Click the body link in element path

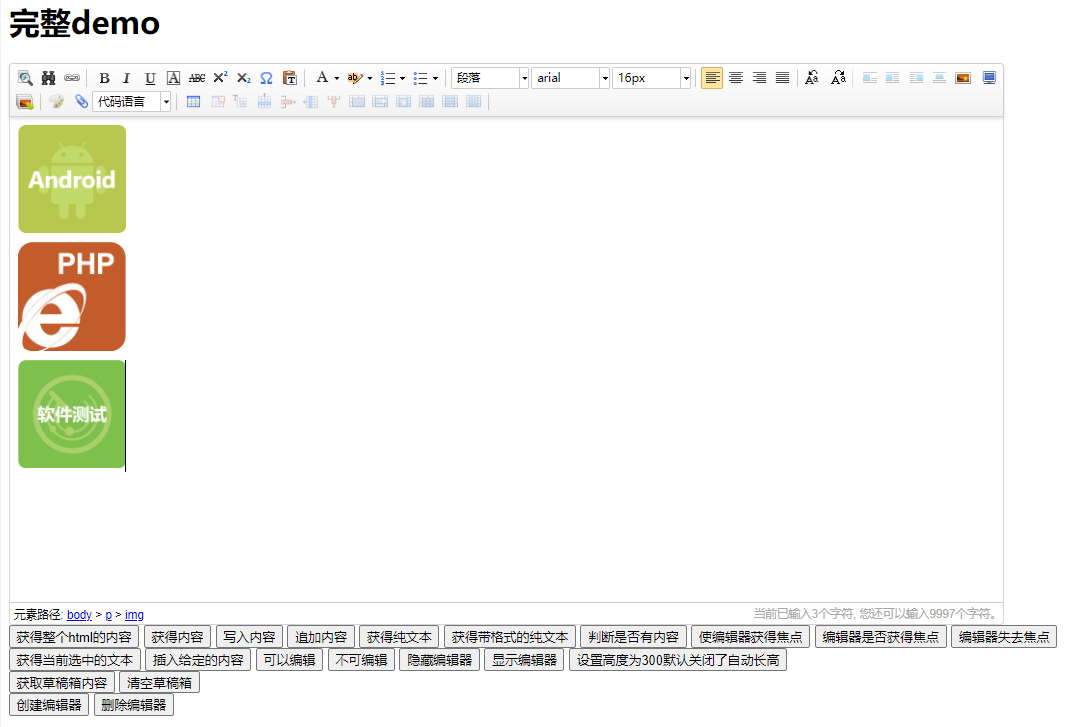[79, 615]
